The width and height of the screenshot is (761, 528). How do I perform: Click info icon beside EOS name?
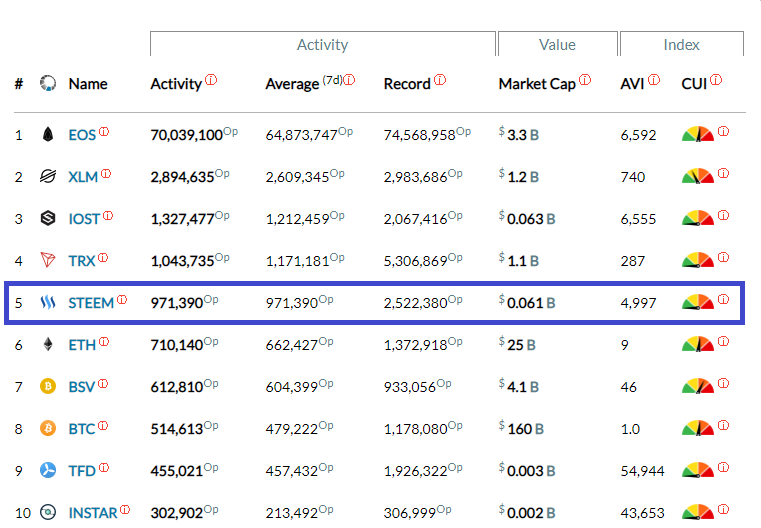104,132
